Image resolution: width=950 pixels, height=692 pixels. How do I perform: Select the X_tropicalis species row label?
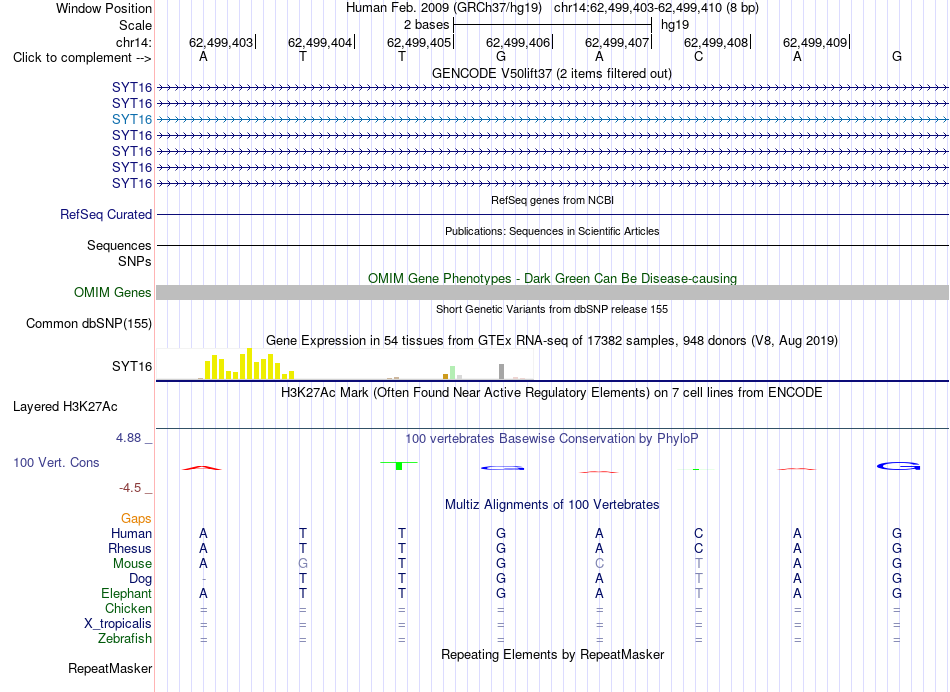click(x=118, y=624)
